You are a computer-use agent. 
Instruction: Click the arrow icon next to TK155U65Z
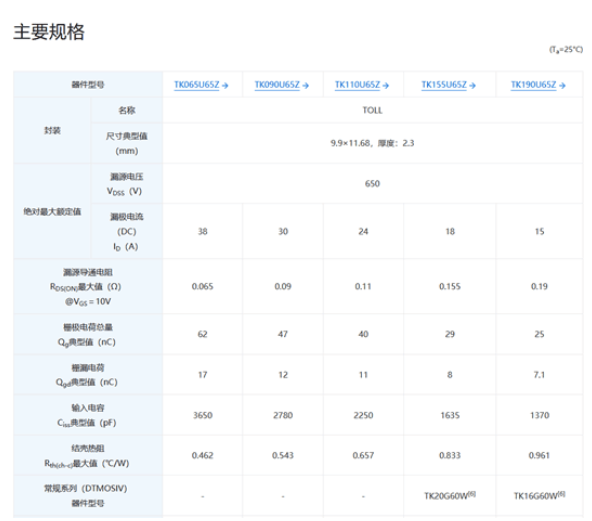click(472, 86)
